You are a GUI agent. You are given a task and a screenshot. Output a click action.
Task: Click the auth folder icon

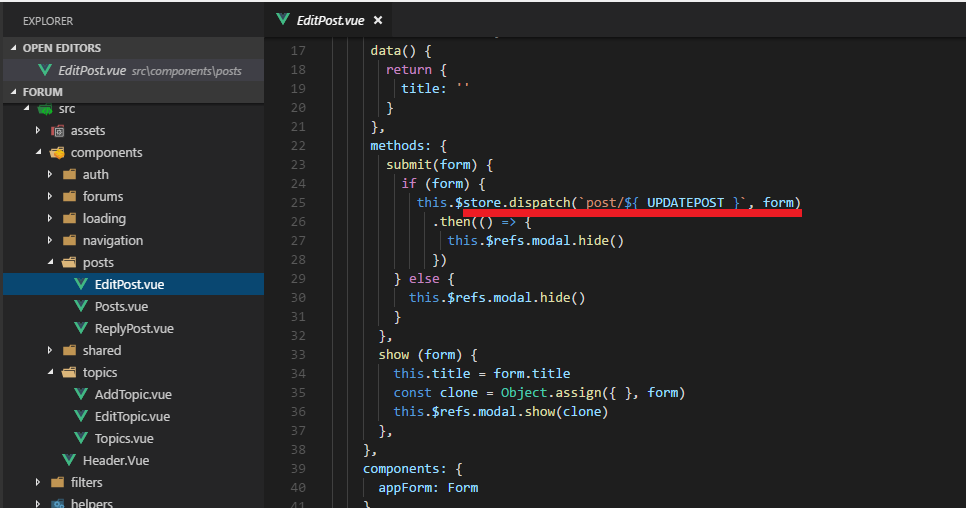(70, 174)
